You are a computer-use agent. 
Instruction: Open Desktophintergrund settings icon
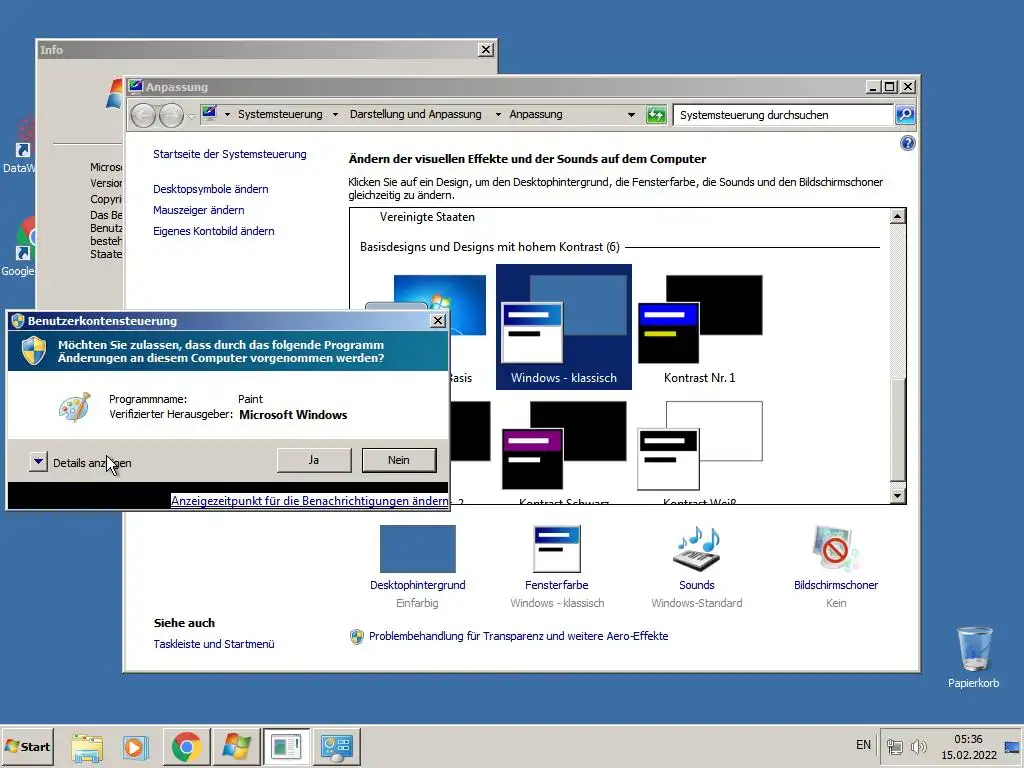point(418,549)
